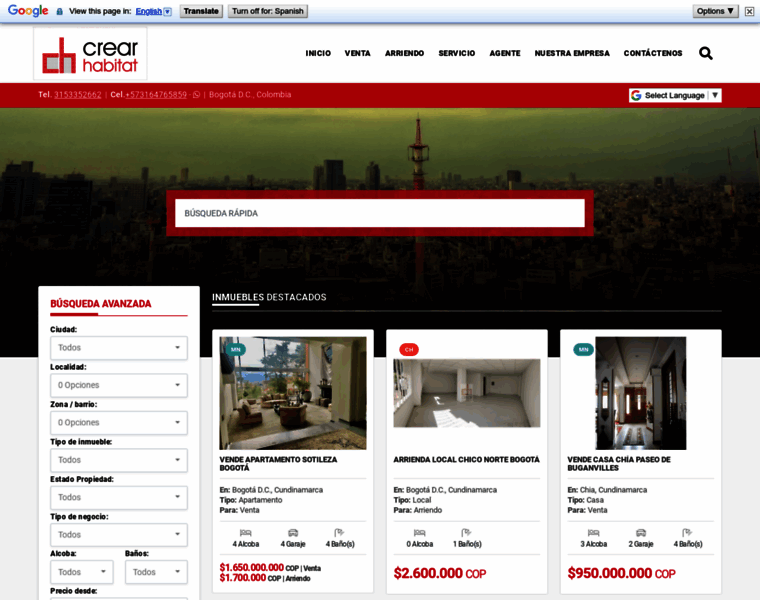Screen dimensions: 760x600
Task: Click the BÚSQUEDA RÁPIDA search field
Action: click(380, 213)
